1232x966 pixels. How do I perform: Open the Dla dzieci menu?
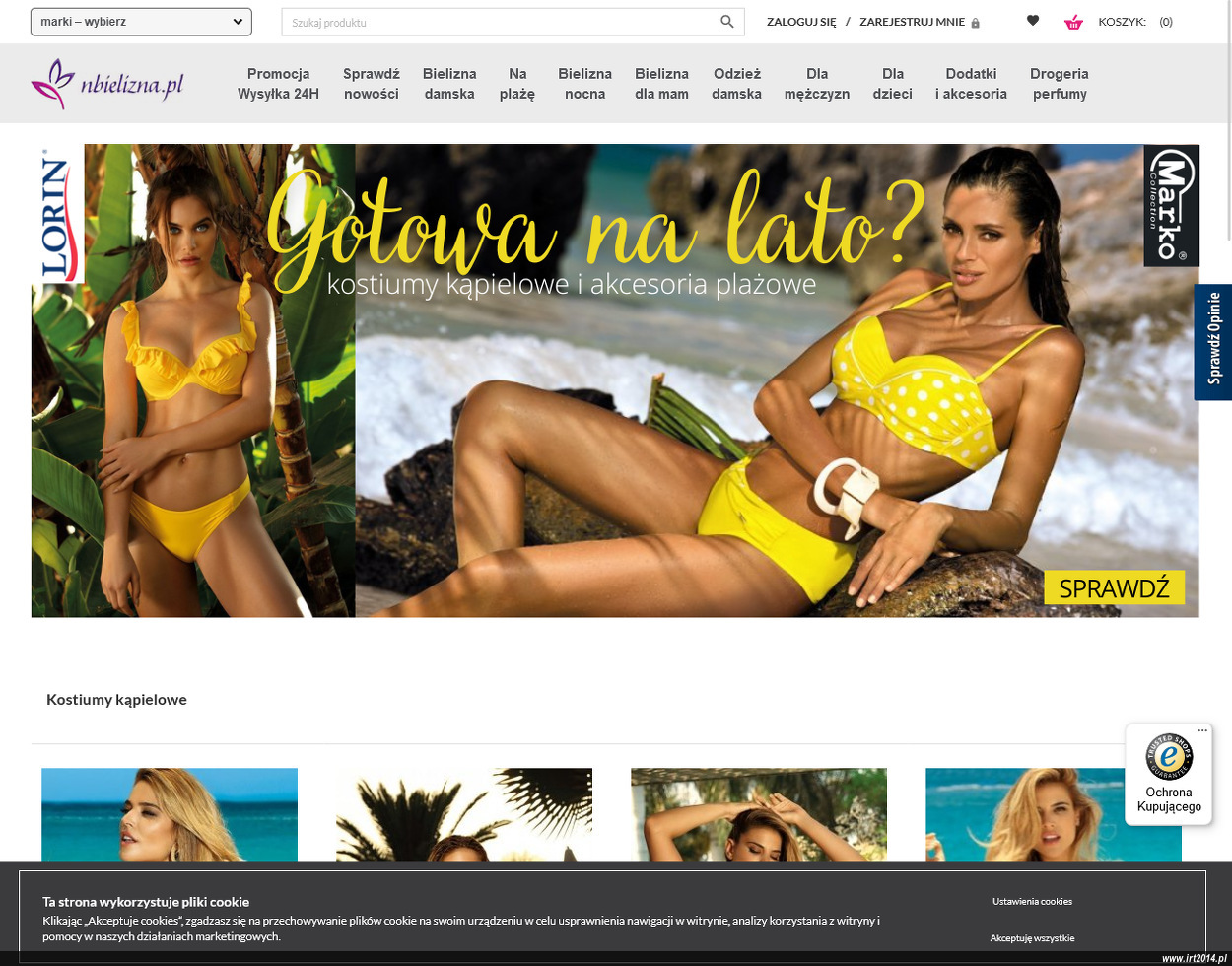point(892,84)
